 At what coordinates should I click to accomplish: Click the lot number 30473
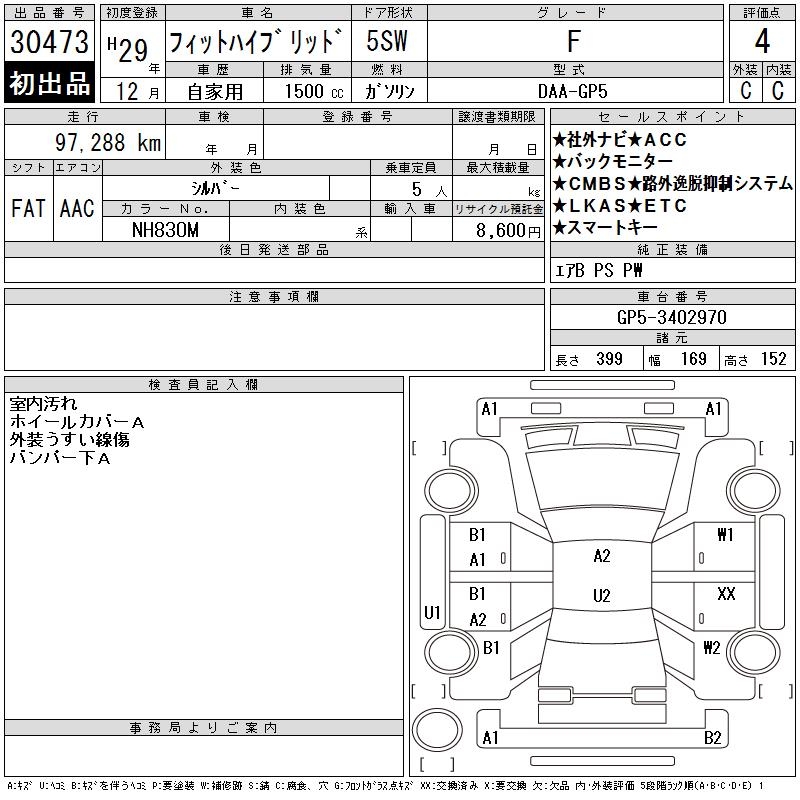pos(49,42)
